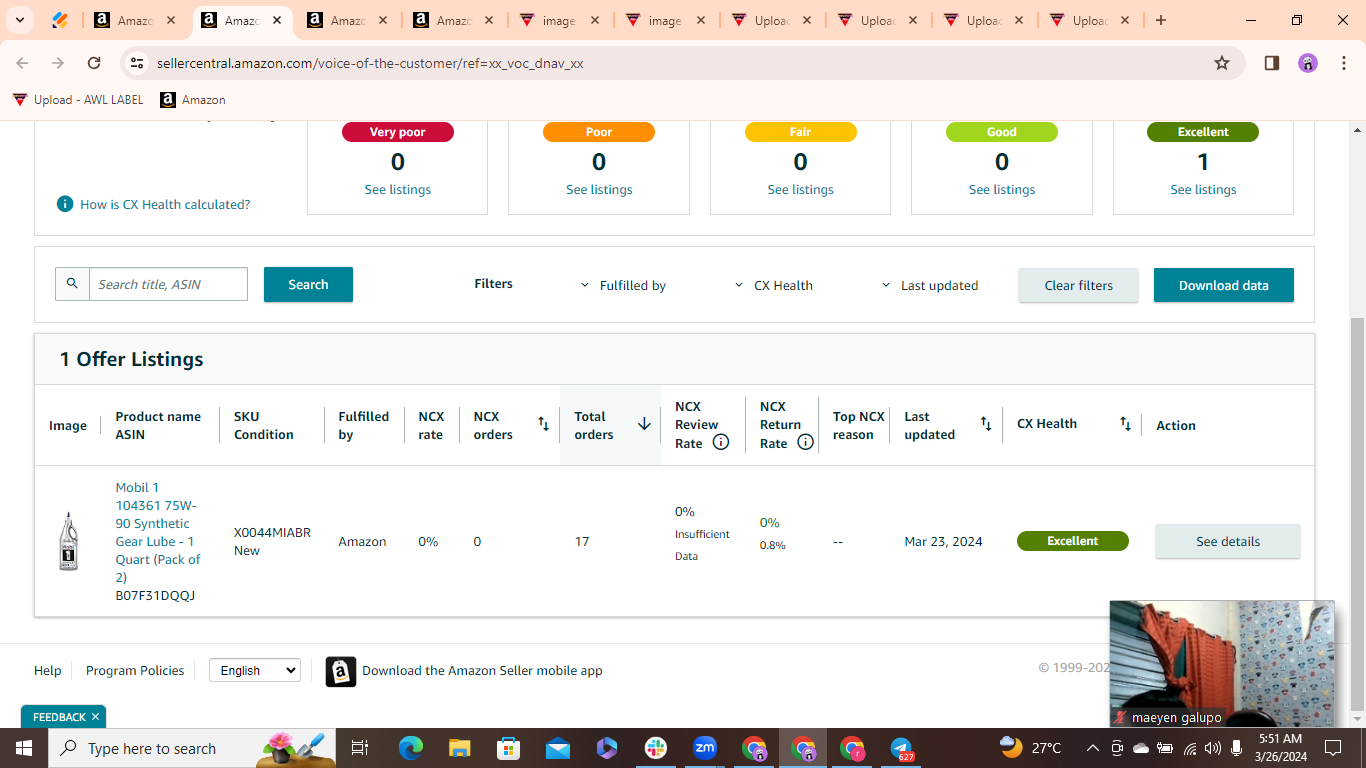Open the Chrome three-dot menu

coord(1344,63)
